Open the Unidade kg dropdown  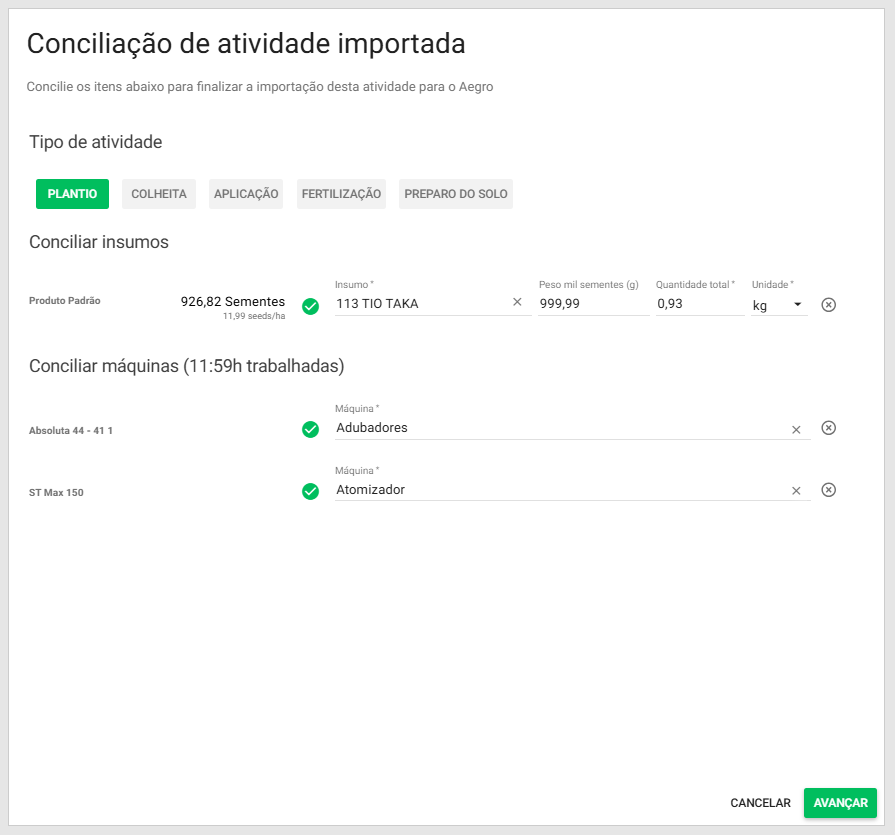click(779, 304)
